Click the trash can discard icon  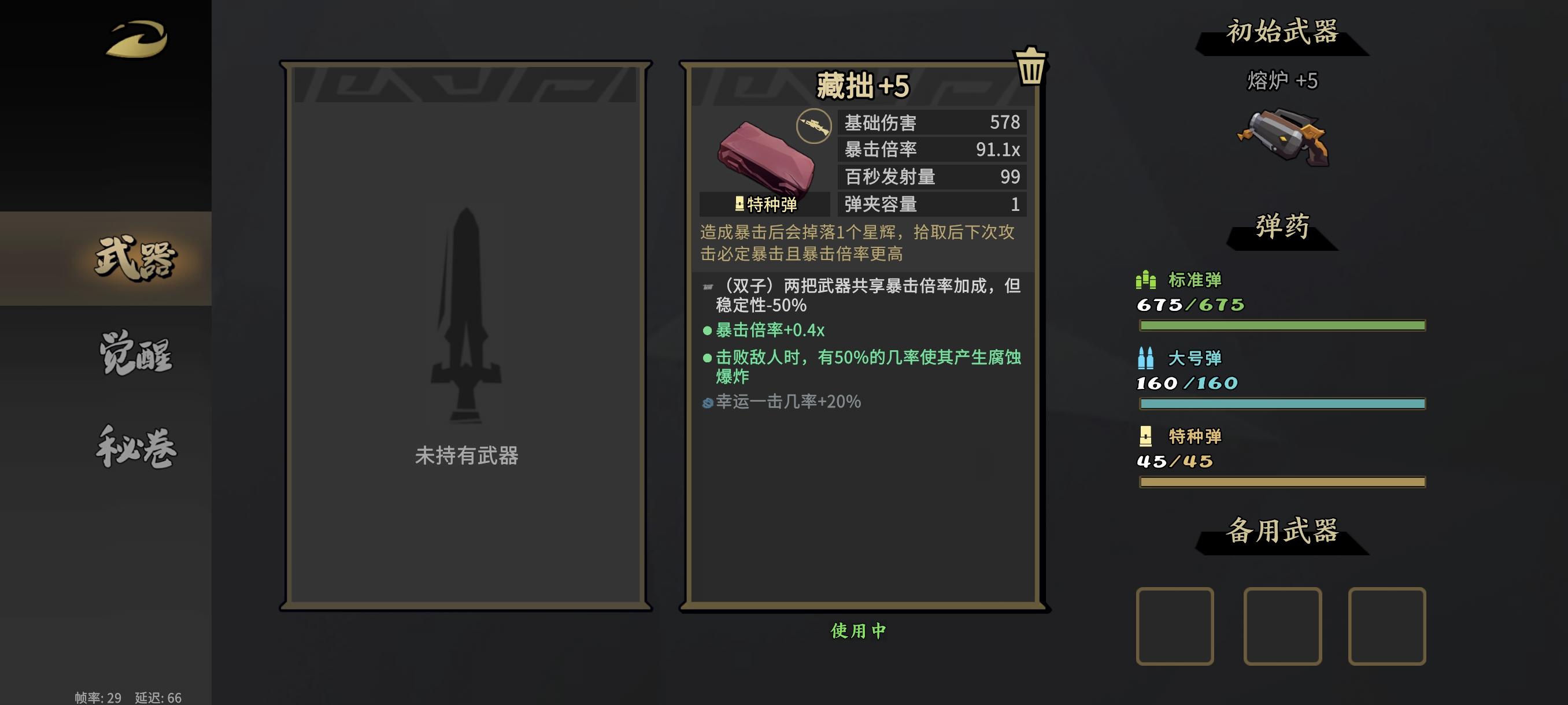(1030, 66)
